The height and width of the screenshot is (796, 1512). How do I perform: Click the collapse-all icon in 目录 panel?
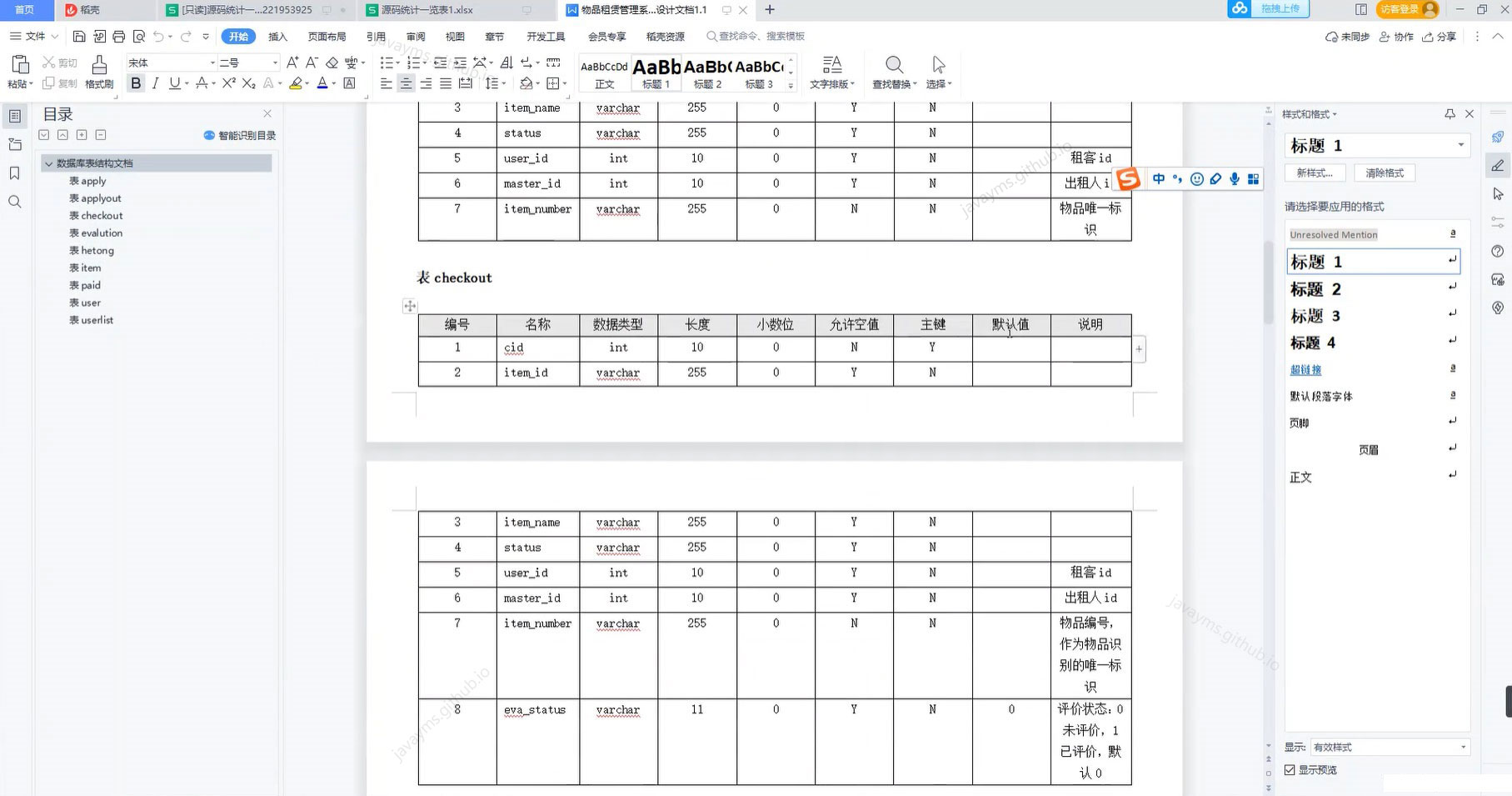click(102, 134)
